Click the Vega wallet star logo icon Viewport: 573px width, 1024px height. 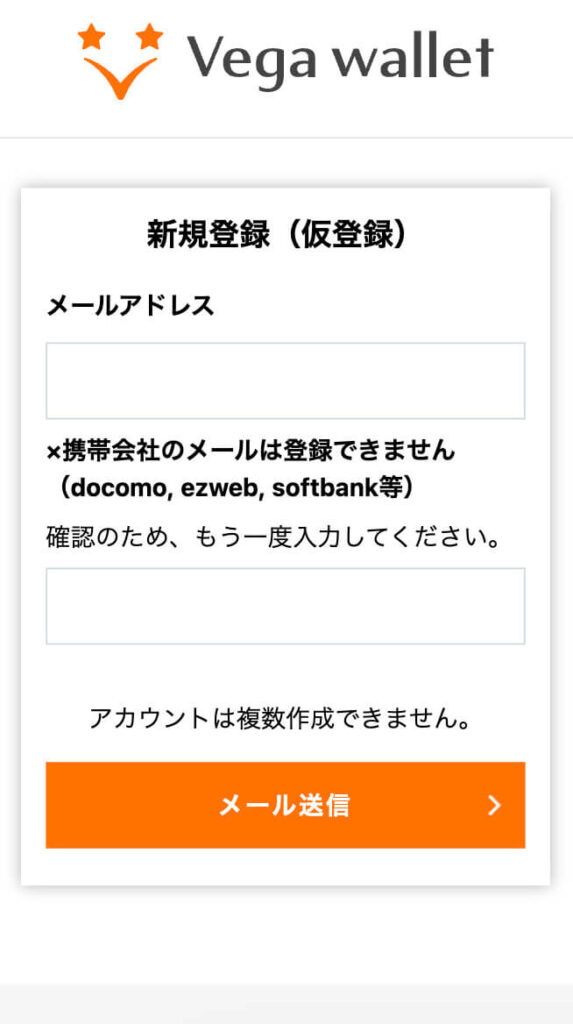click(120, 61)
